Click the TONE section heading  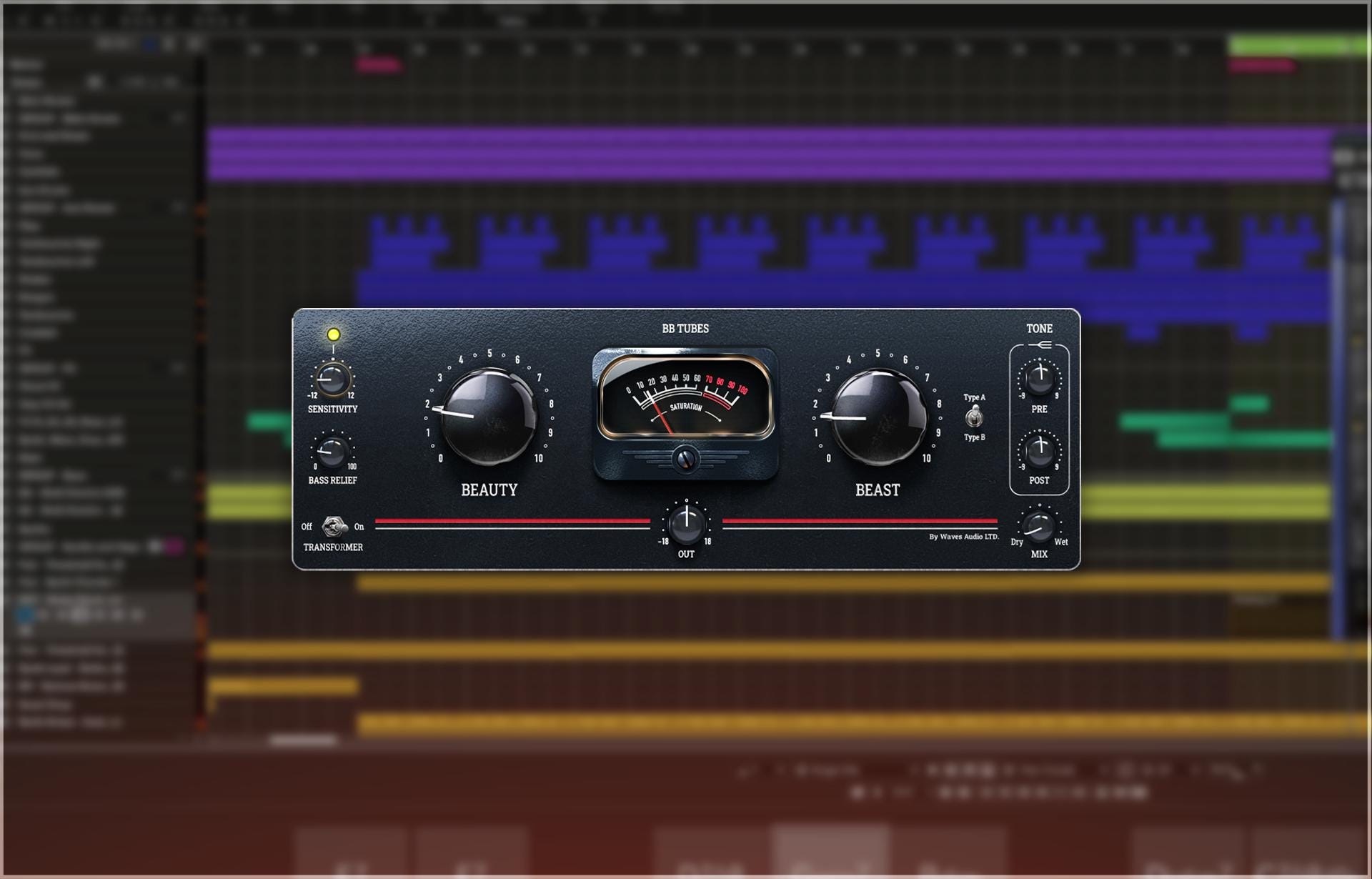tap(1040, 329)
